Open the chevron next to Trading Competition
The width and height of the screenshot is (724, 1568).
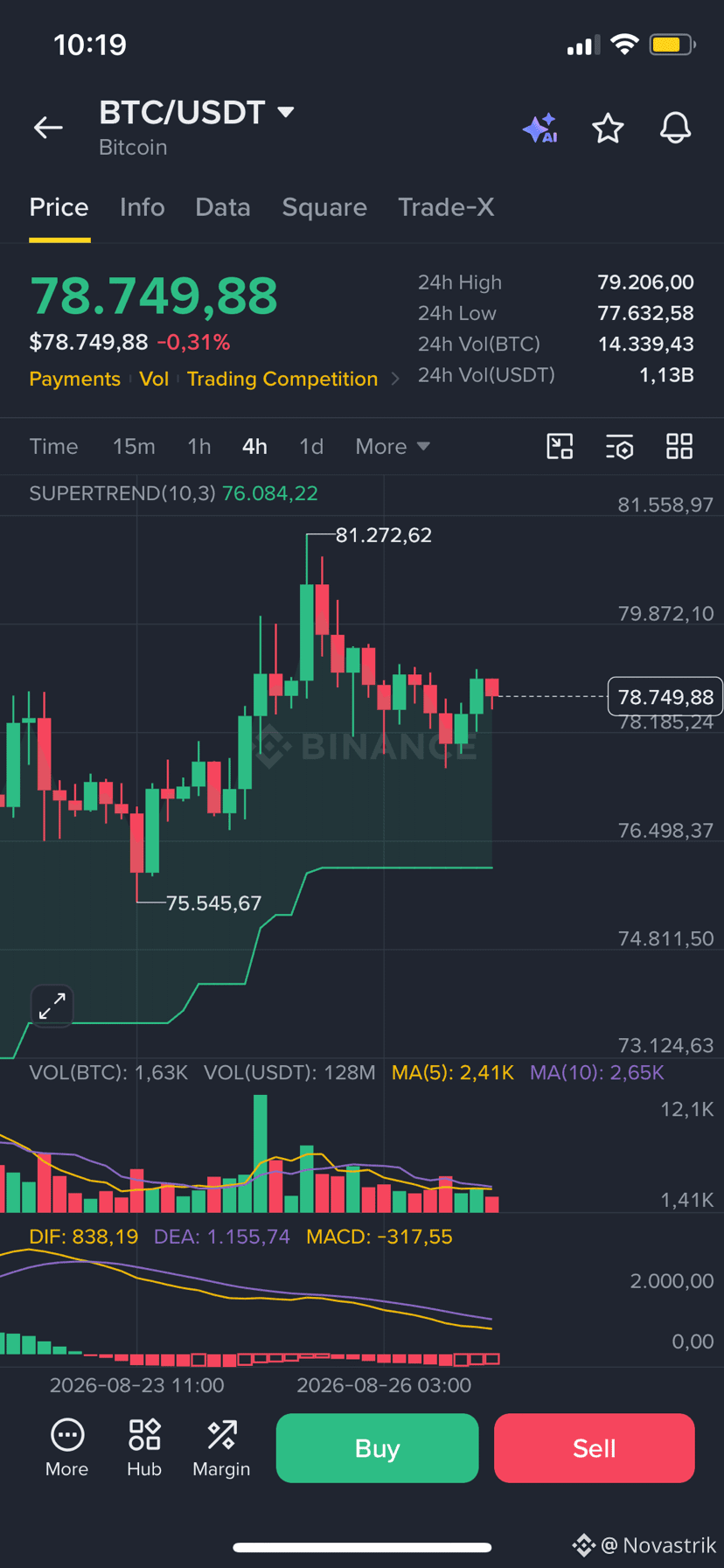[x=395, y=379]
